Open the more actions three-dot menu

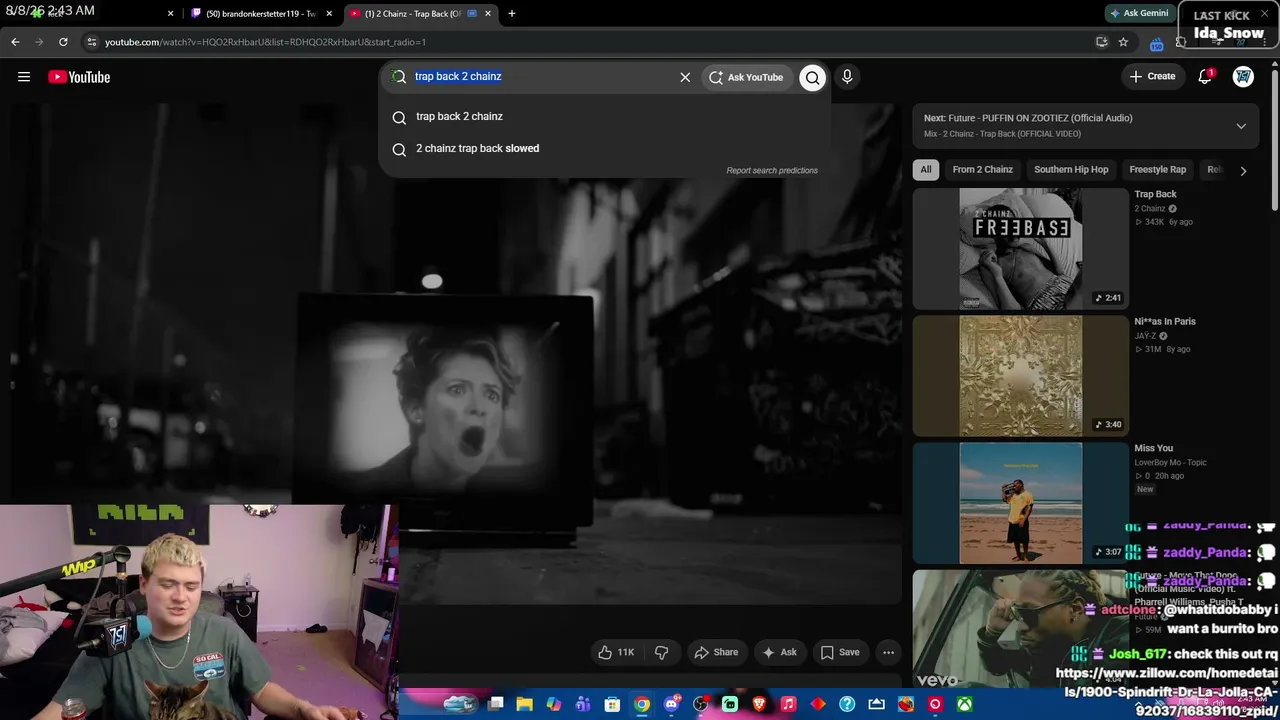[888, 652]
